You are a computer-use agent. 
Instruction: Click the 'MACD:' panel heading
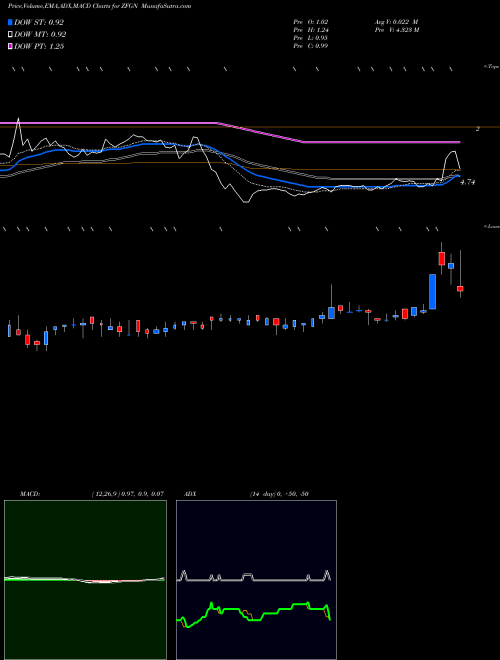point(30,494)
